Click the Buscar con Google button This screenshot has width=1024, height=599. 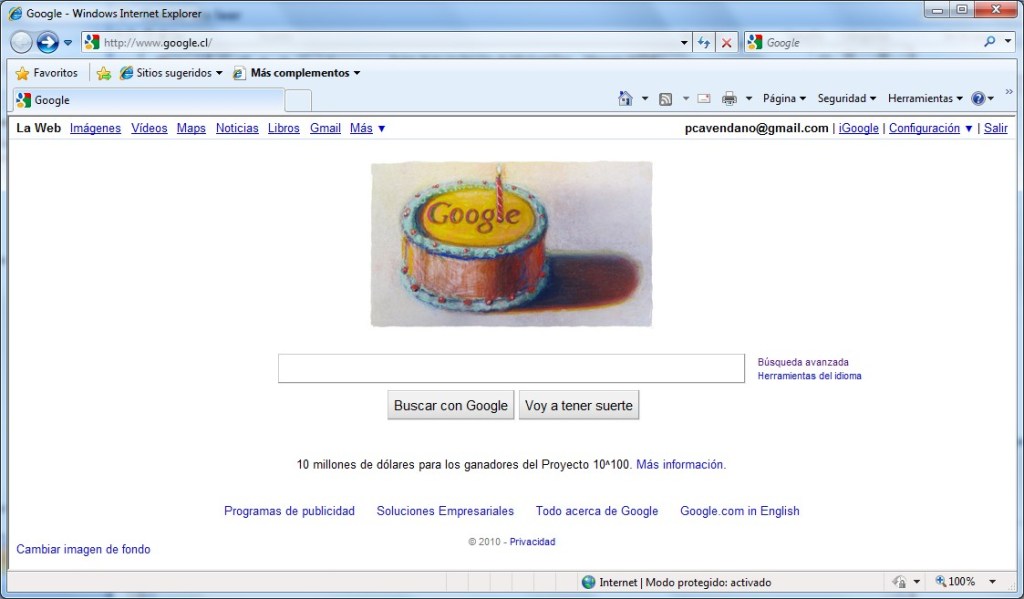451,405
